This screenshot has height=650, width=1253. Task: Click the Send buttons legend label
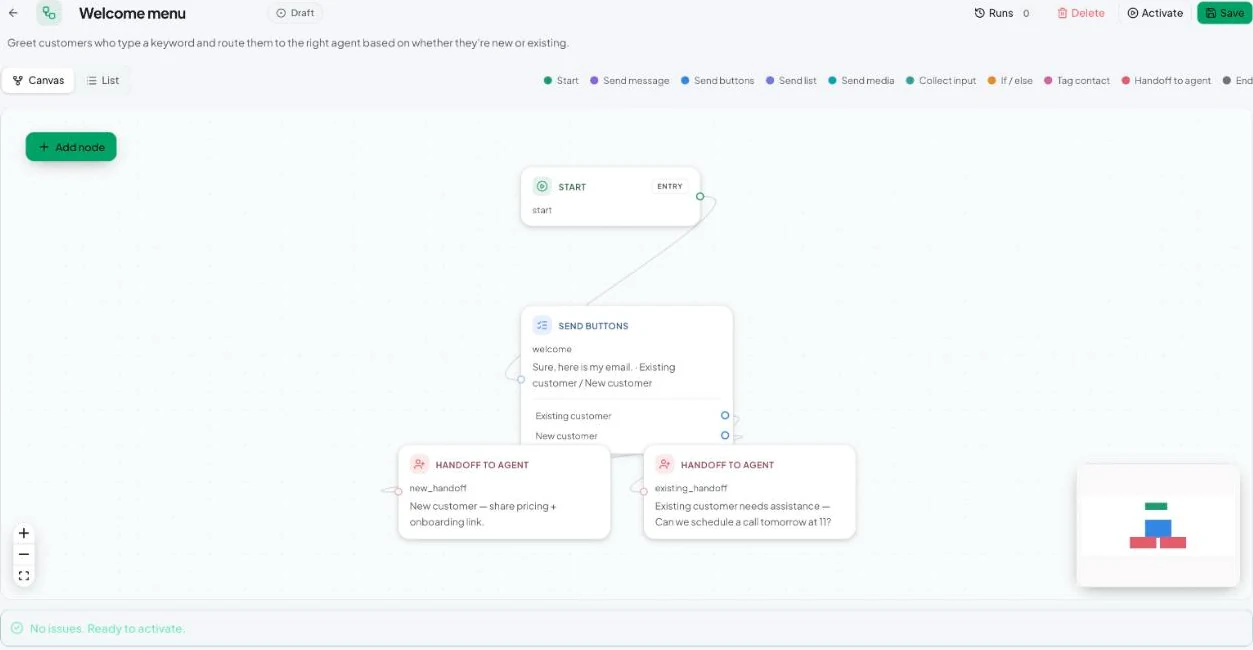(724, 80)
